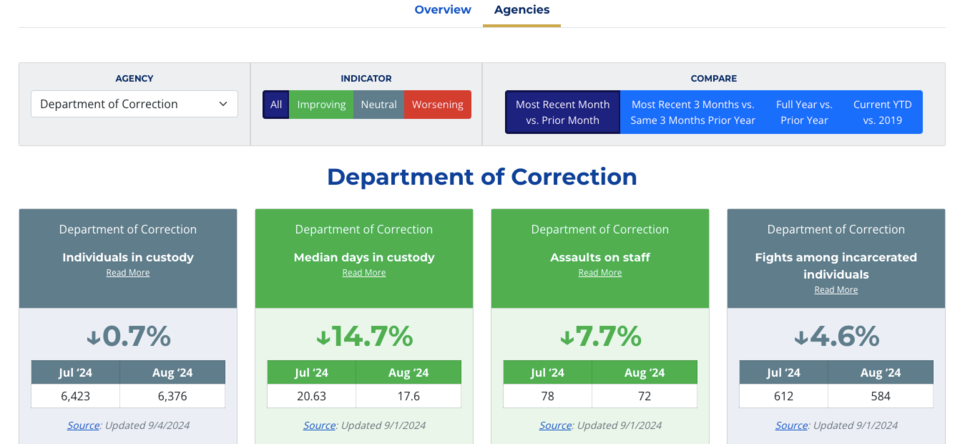Viewport: 960px width, 444px height.
Task: Click the 6,423 table cell
Action: [x=75, y=396]
